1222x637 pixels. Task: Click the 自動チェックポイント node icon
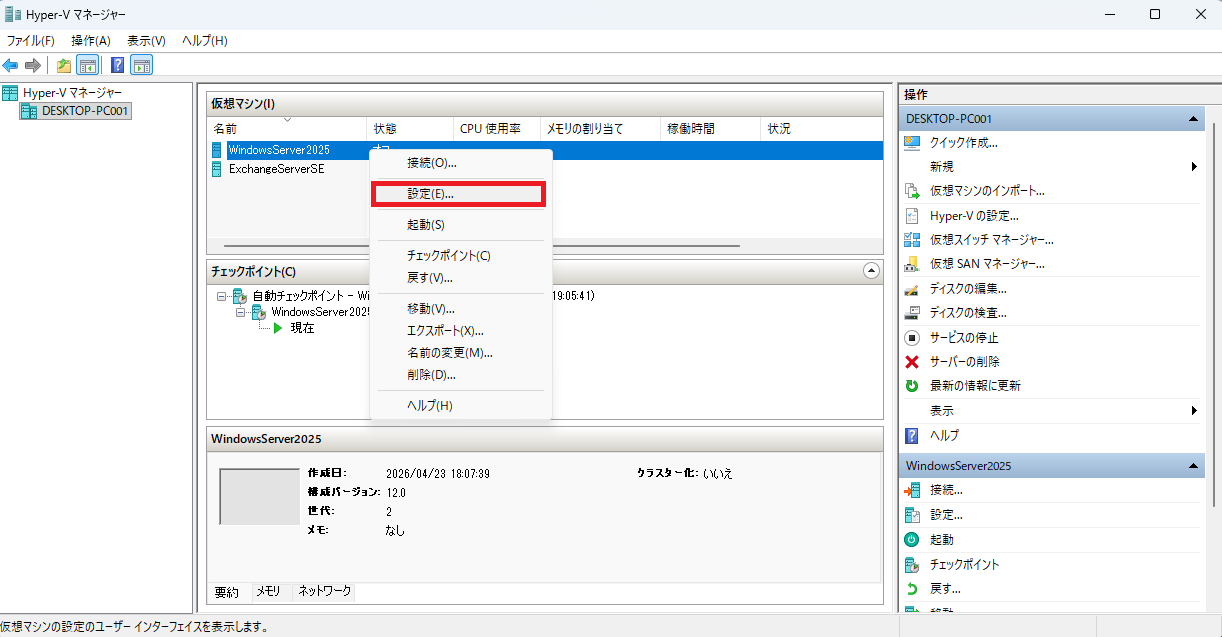click(240, 296)
